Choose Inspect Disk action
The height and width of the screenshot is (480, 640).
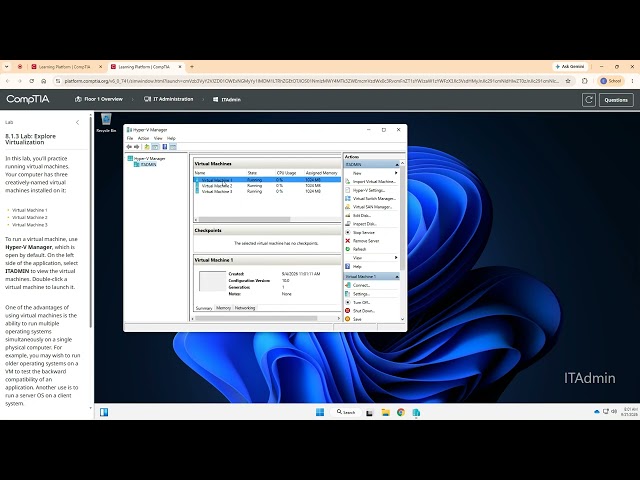364,224
